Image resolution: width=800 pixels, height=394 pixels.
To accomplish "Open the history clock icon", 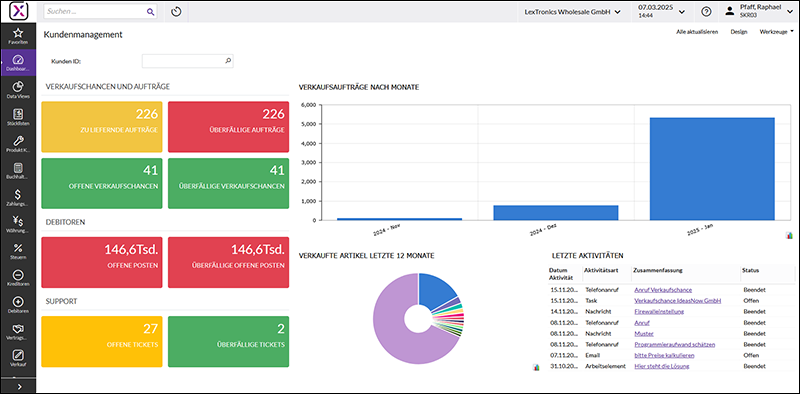I will (177, 11).
